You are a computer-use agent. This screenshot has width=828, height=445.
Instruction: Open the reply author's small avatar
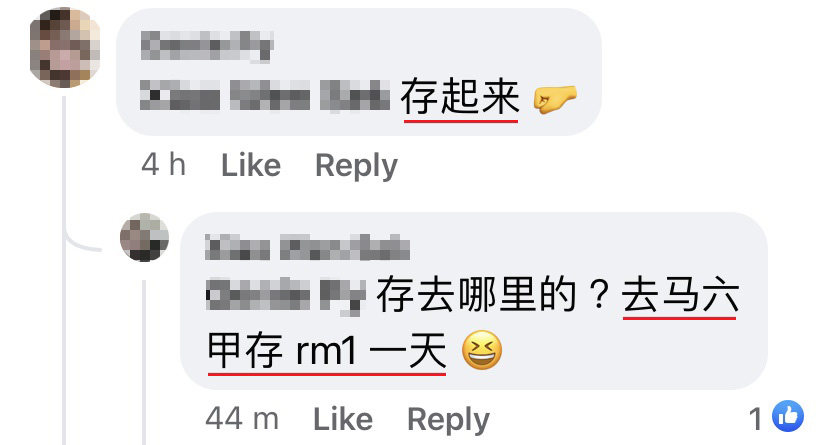pyautogui.click(x=144, y=237)
